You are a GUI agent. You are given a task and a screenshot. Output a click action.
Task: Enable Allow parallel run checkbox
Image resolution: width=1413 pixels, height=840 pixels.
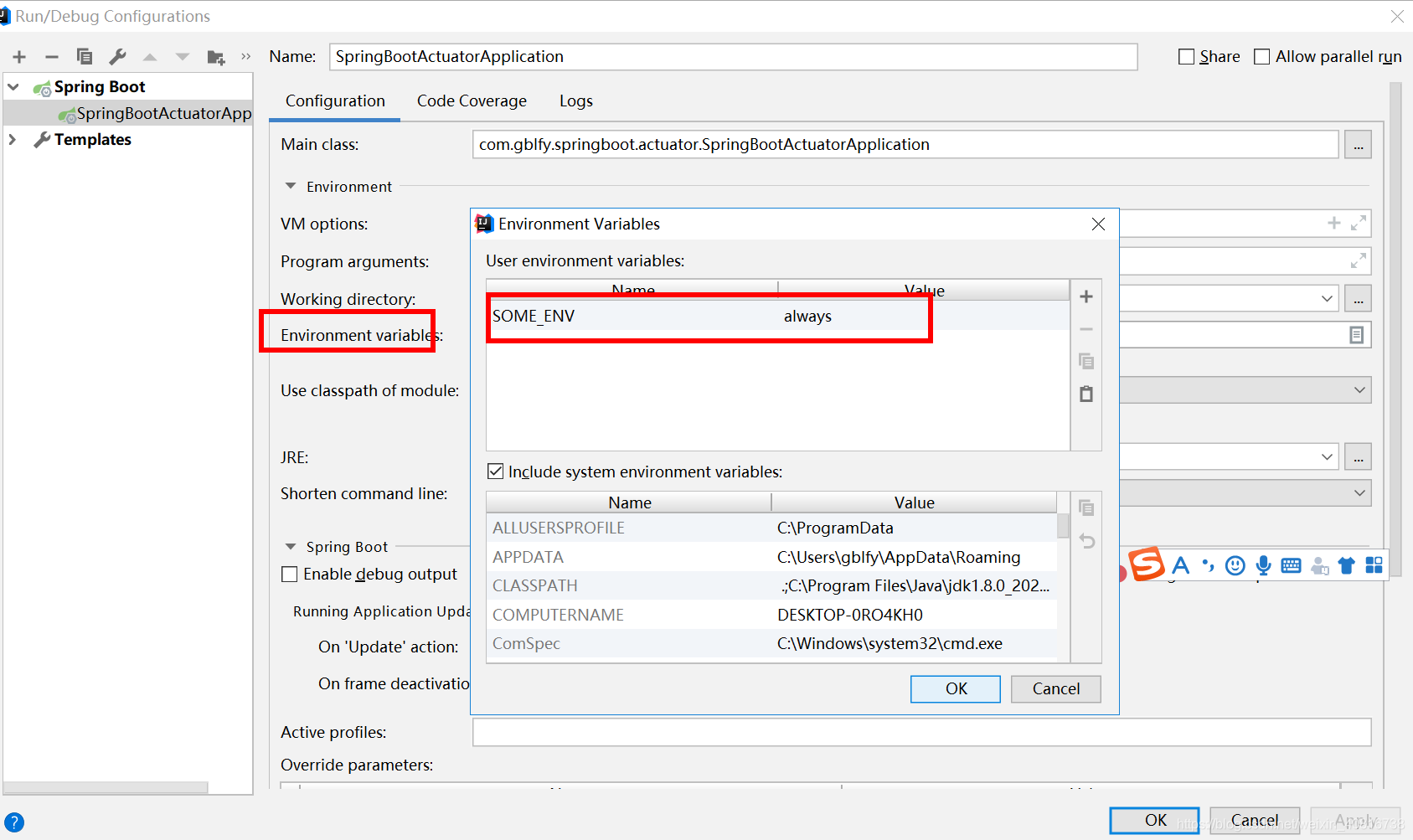[x=1261, y=56]
